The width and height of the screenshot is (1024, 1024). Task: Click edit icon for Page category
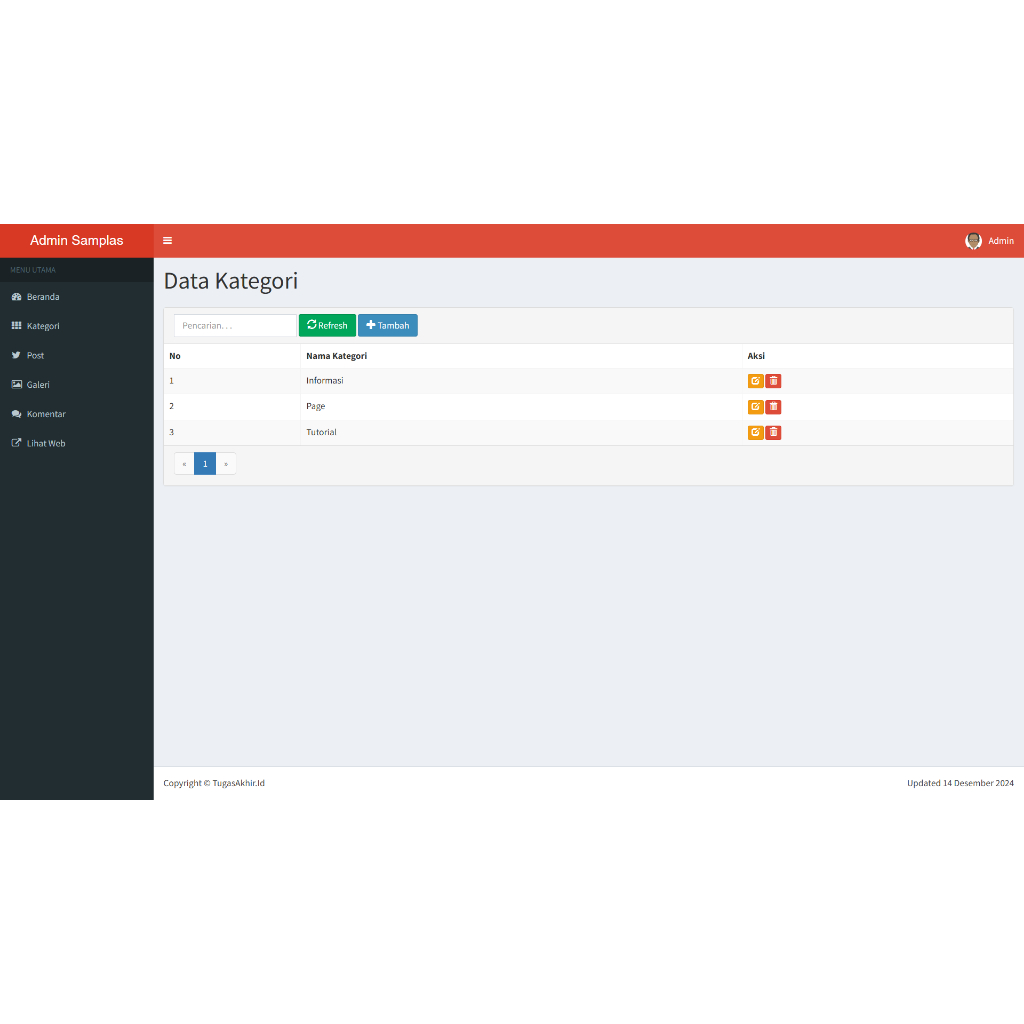755,407
